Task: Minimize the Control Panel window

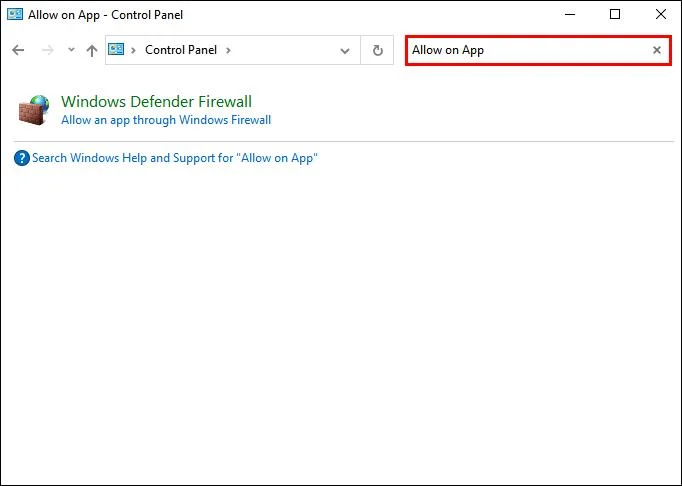Action: click(x=570, y=14)
